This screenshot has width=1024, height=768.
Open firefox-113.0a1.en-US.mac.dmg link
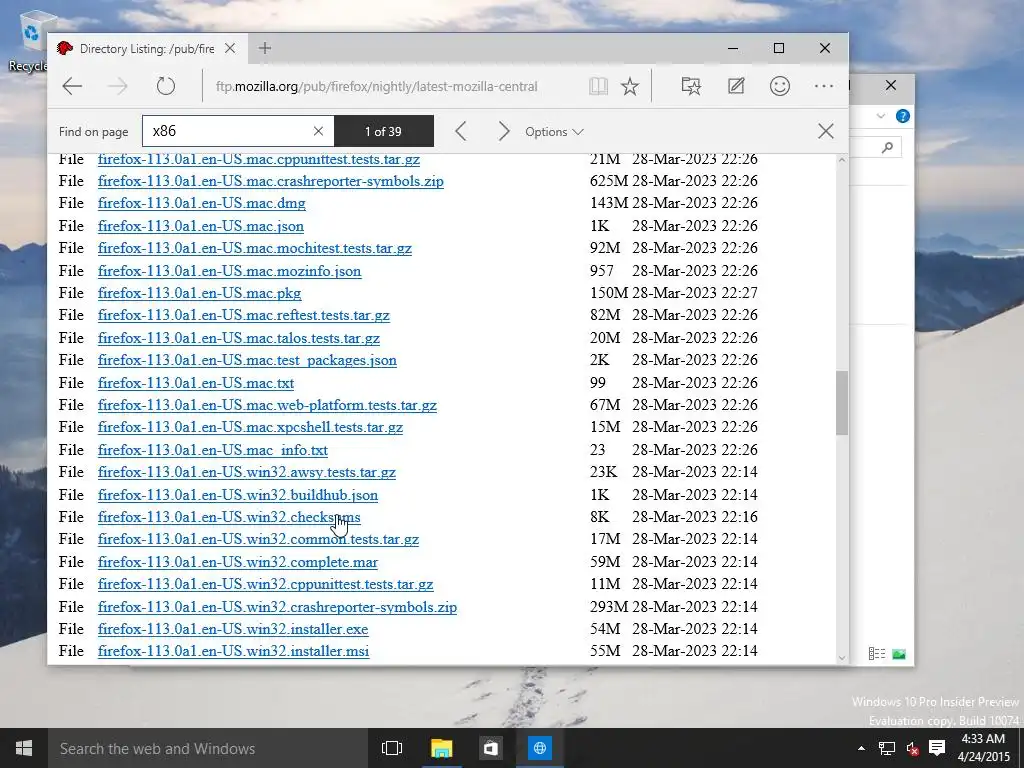pos(202,203)
